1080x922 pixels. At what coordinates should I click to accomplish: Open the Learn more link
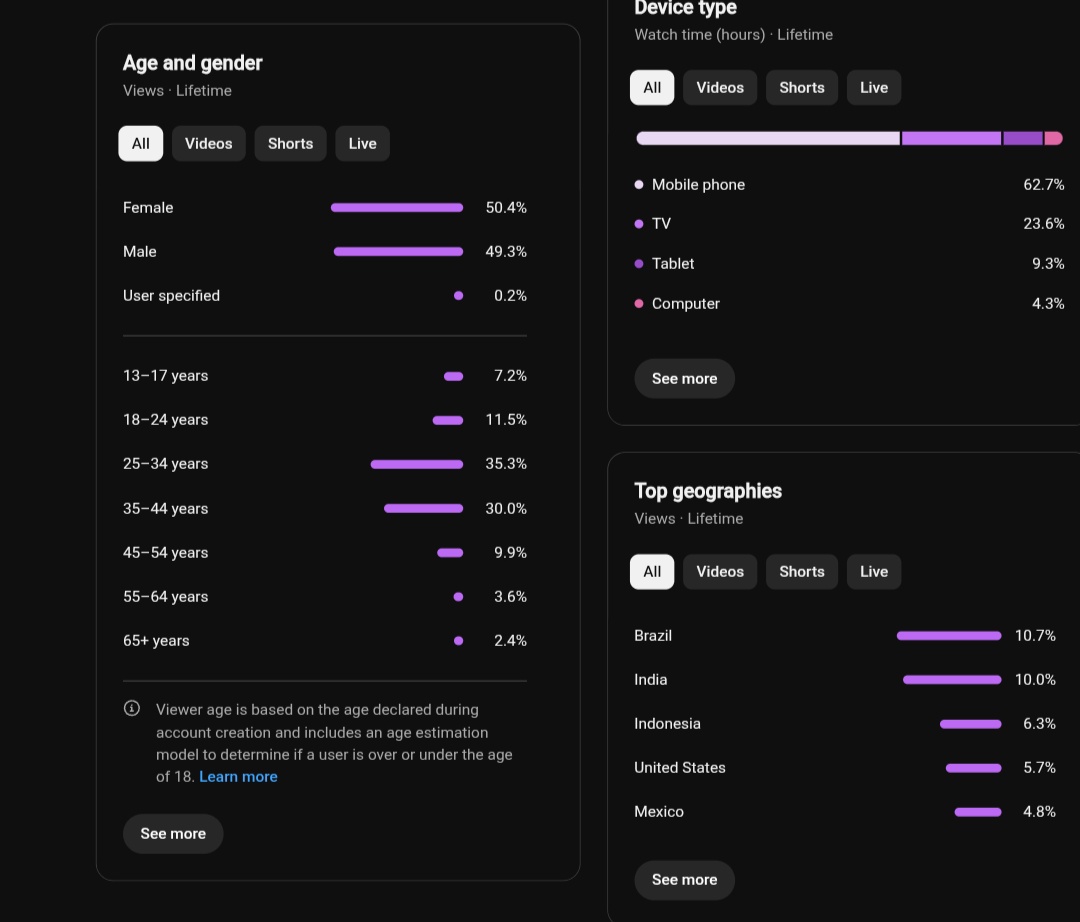238,777
